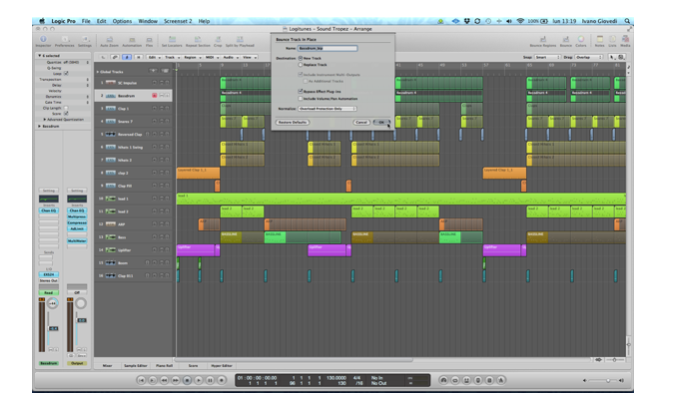The height and width of the screenshot is (407, 680).
Task: Toggle the Clip Length checkbox
Action: pos(66,108)
